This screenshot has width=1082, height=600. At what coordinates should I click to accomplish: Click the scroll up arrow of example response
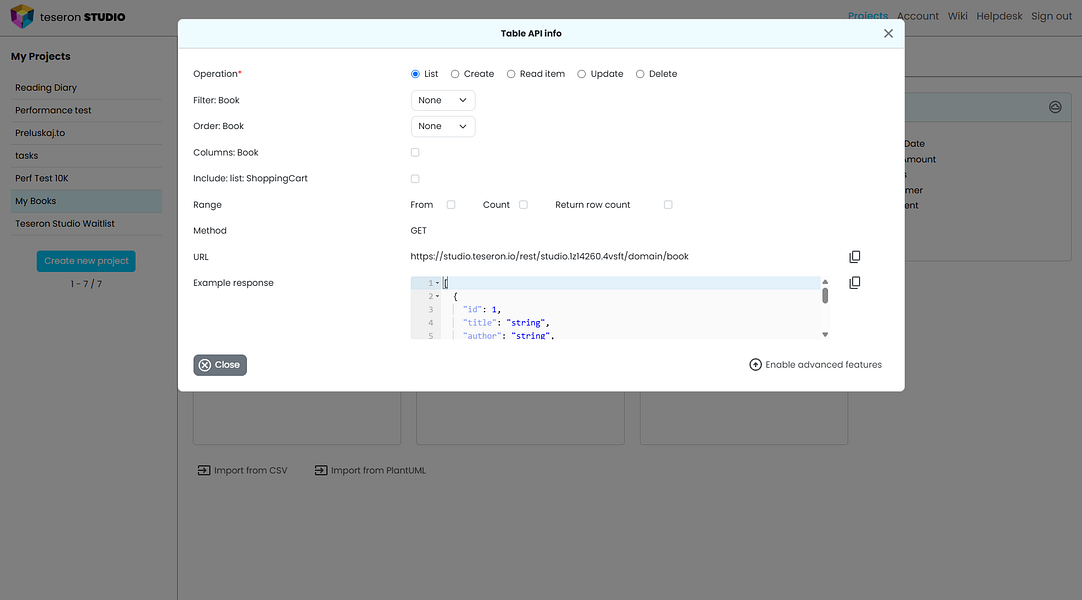tap(825, 281)
